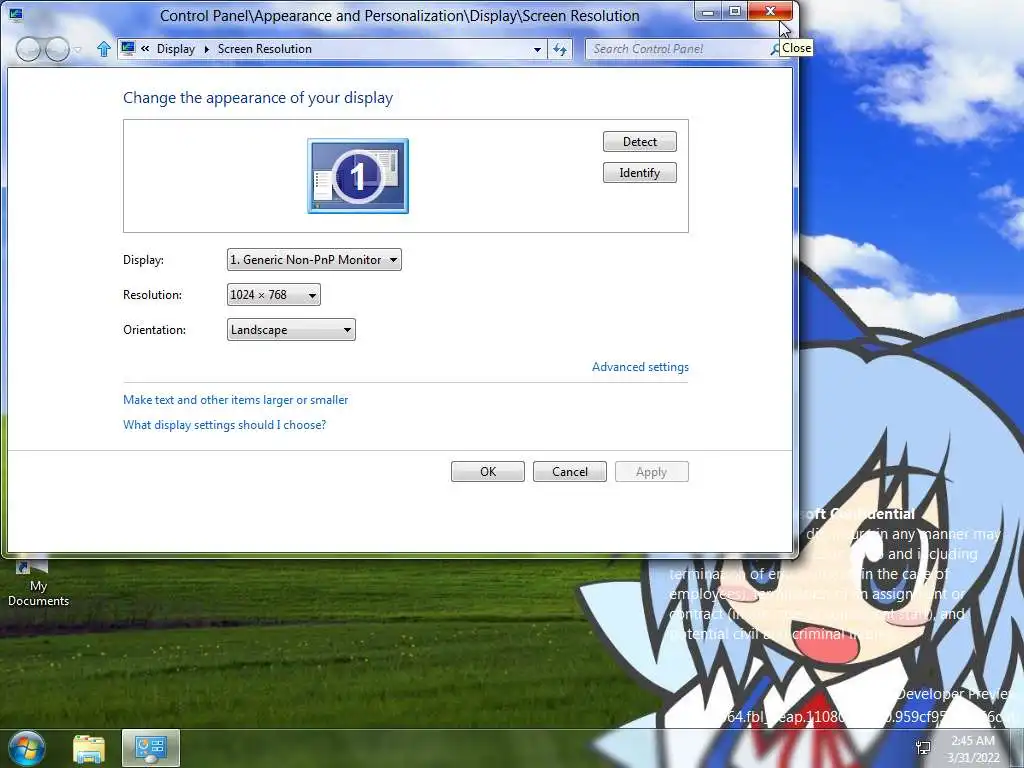
Task: Select the Screen Resolution breadcrumb
Action: click(x=264, y=49)
